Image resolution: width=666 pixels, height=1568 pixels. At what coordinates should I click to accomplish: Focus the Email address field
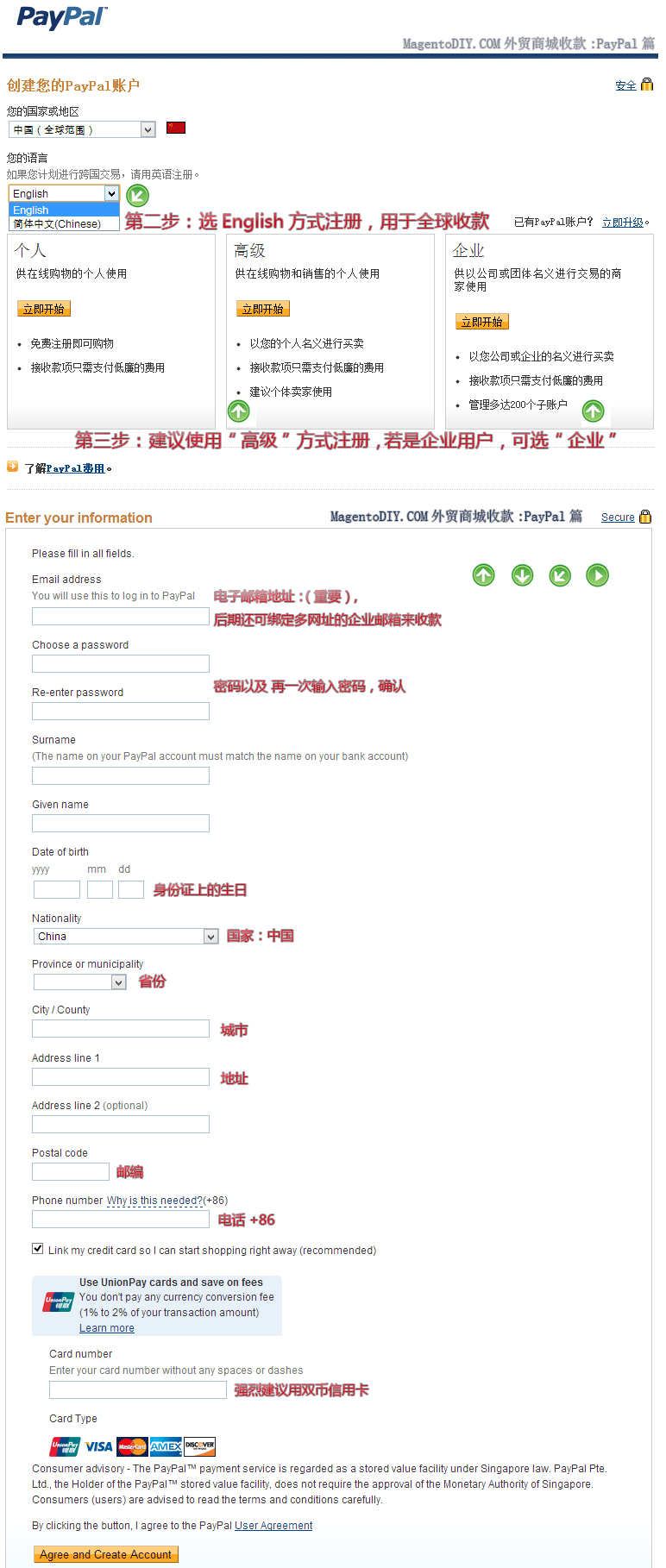[121, 616]
